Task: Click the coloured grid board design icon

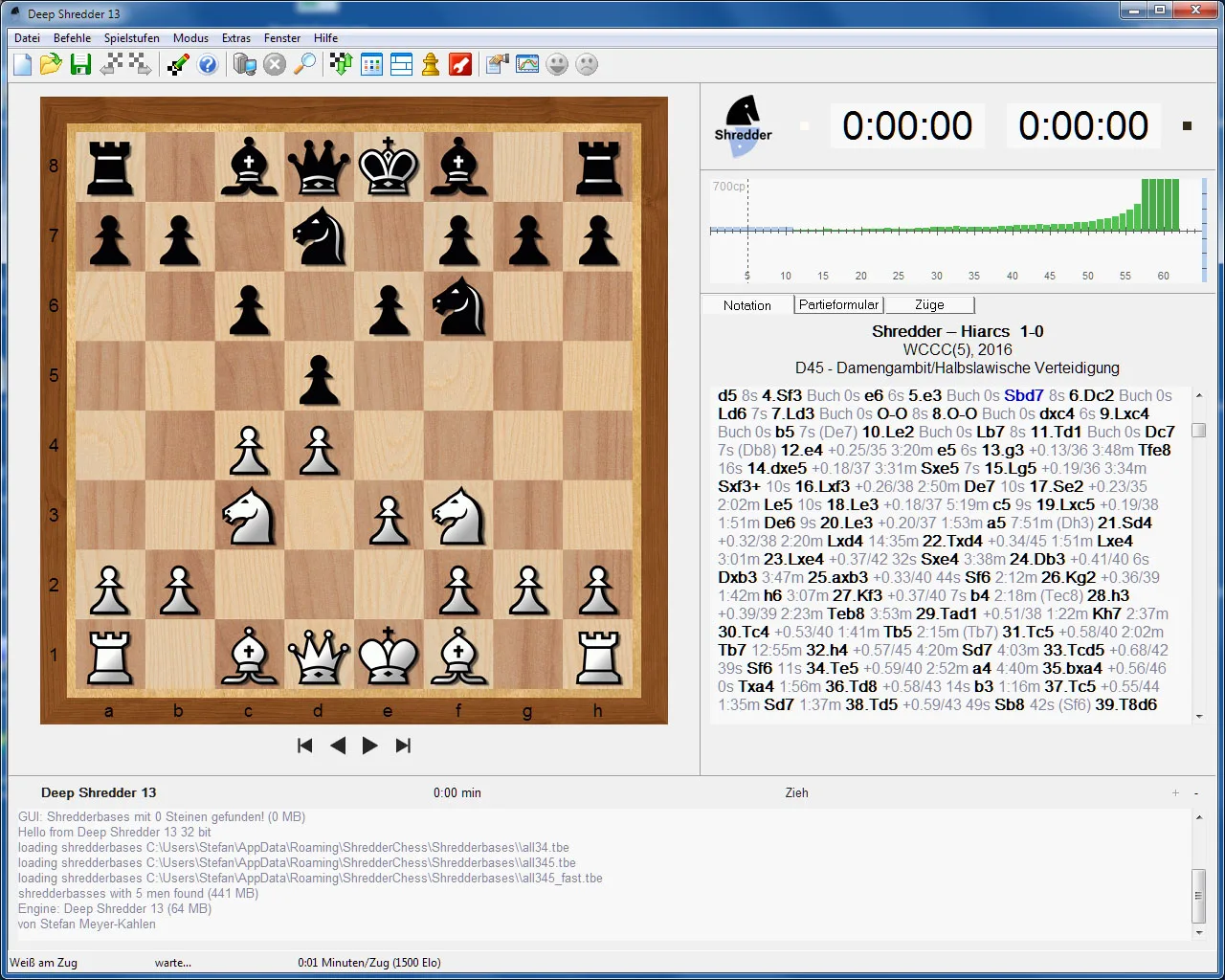Action: pyautogui.click(x=371, y=64)
